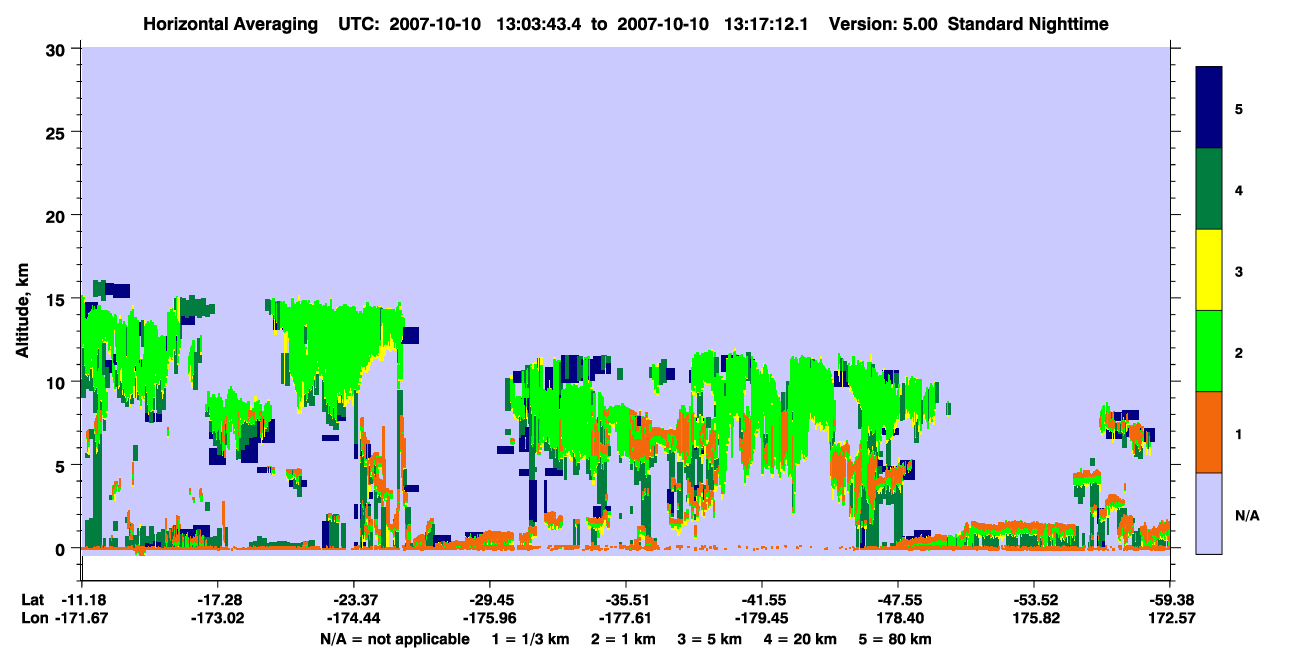This screenshot has width=1300, height=667.
Task: Click the bright green color bar segment 2
Action: [x=1209, y=351]
